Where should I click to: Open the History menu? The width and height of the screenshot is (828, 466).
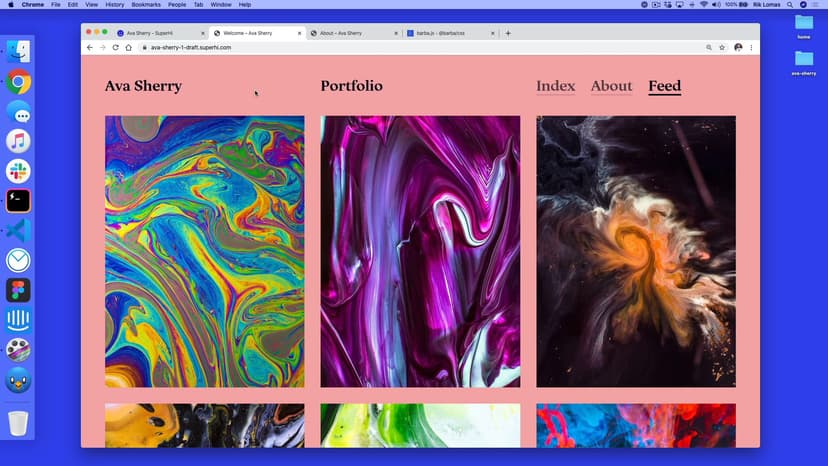114,5
